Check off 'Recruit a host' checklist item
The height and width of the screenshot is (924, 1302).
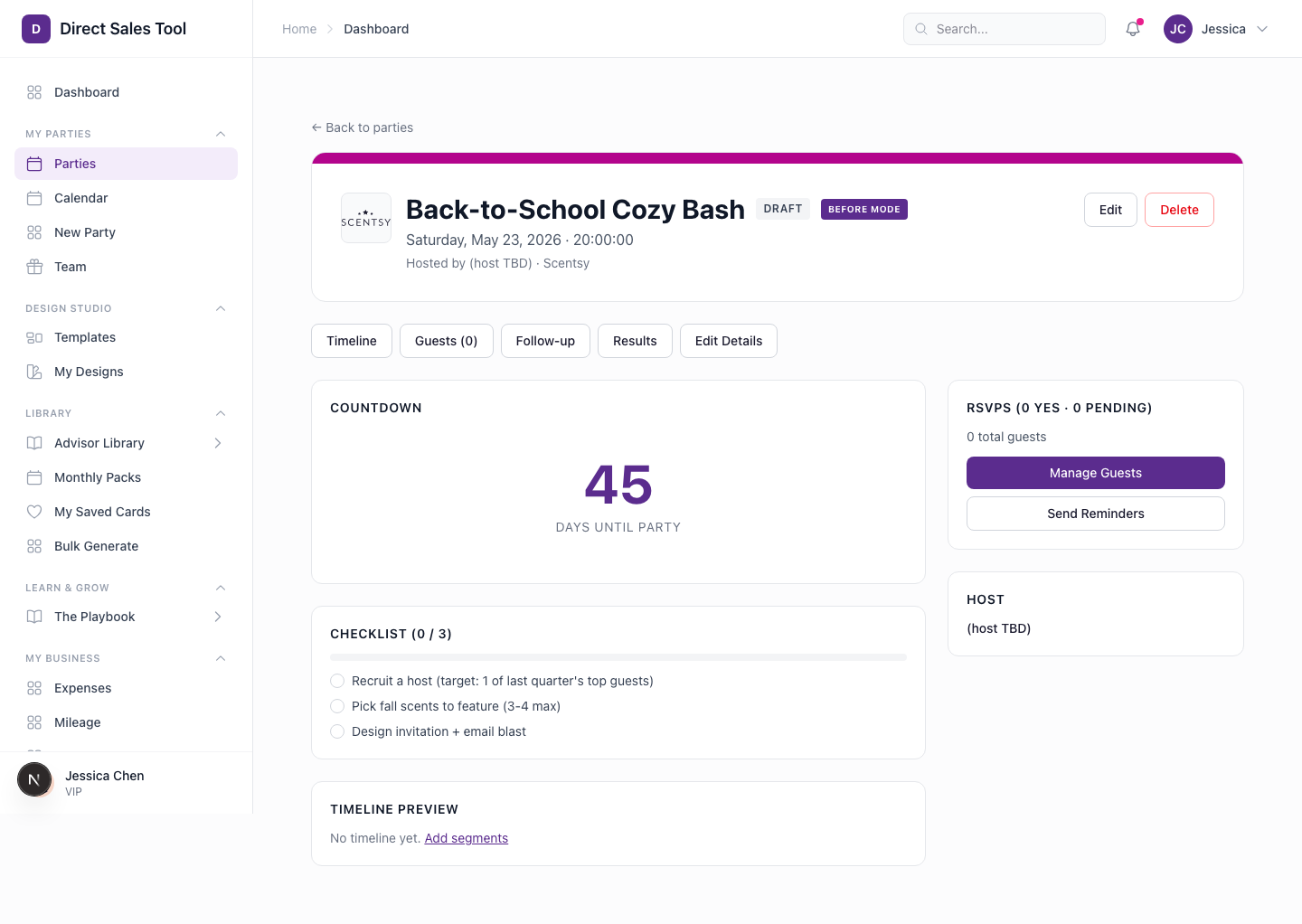click(x=337, y=681)
